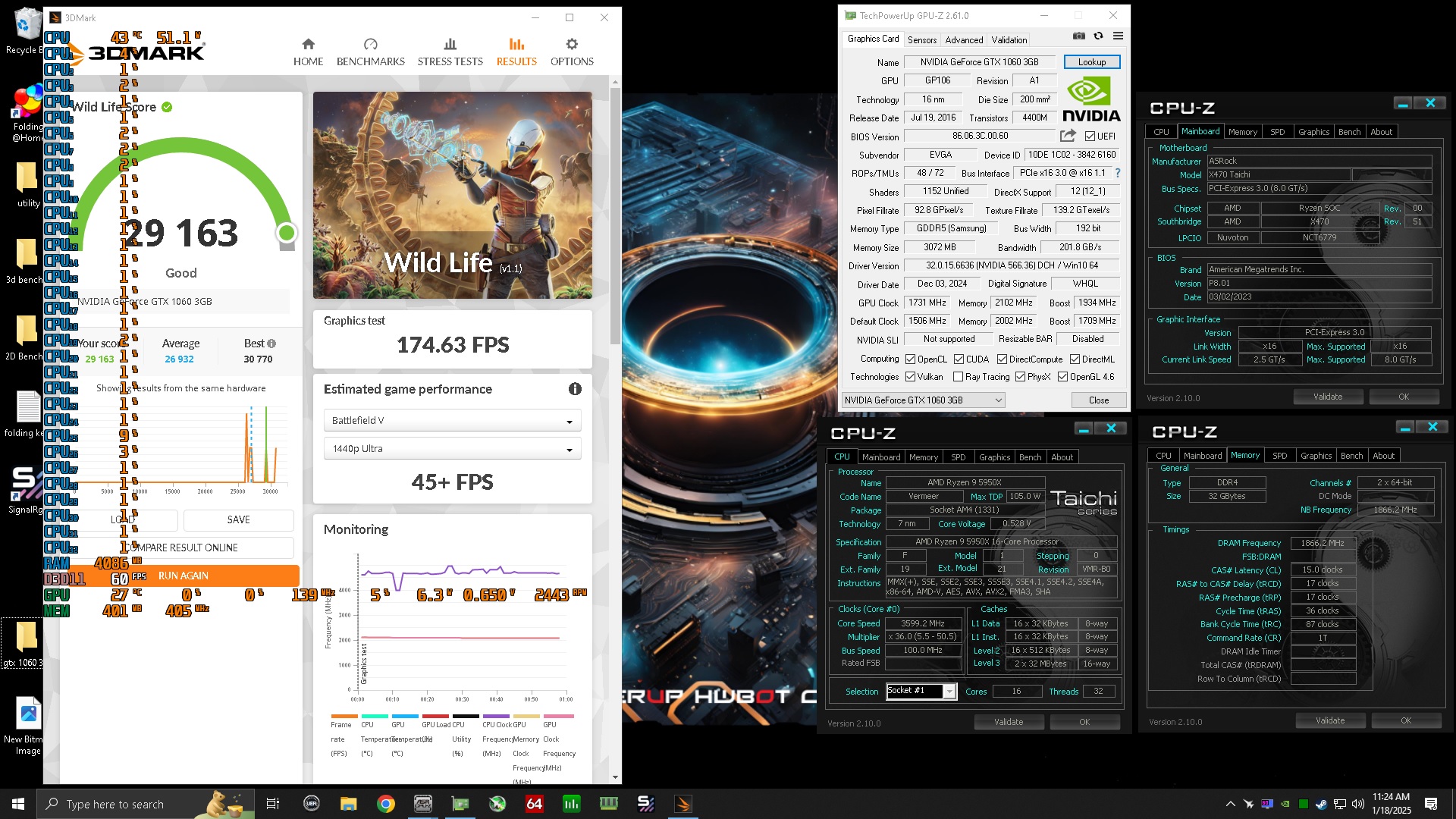Click the Windows Start button

tap(18, 804)
